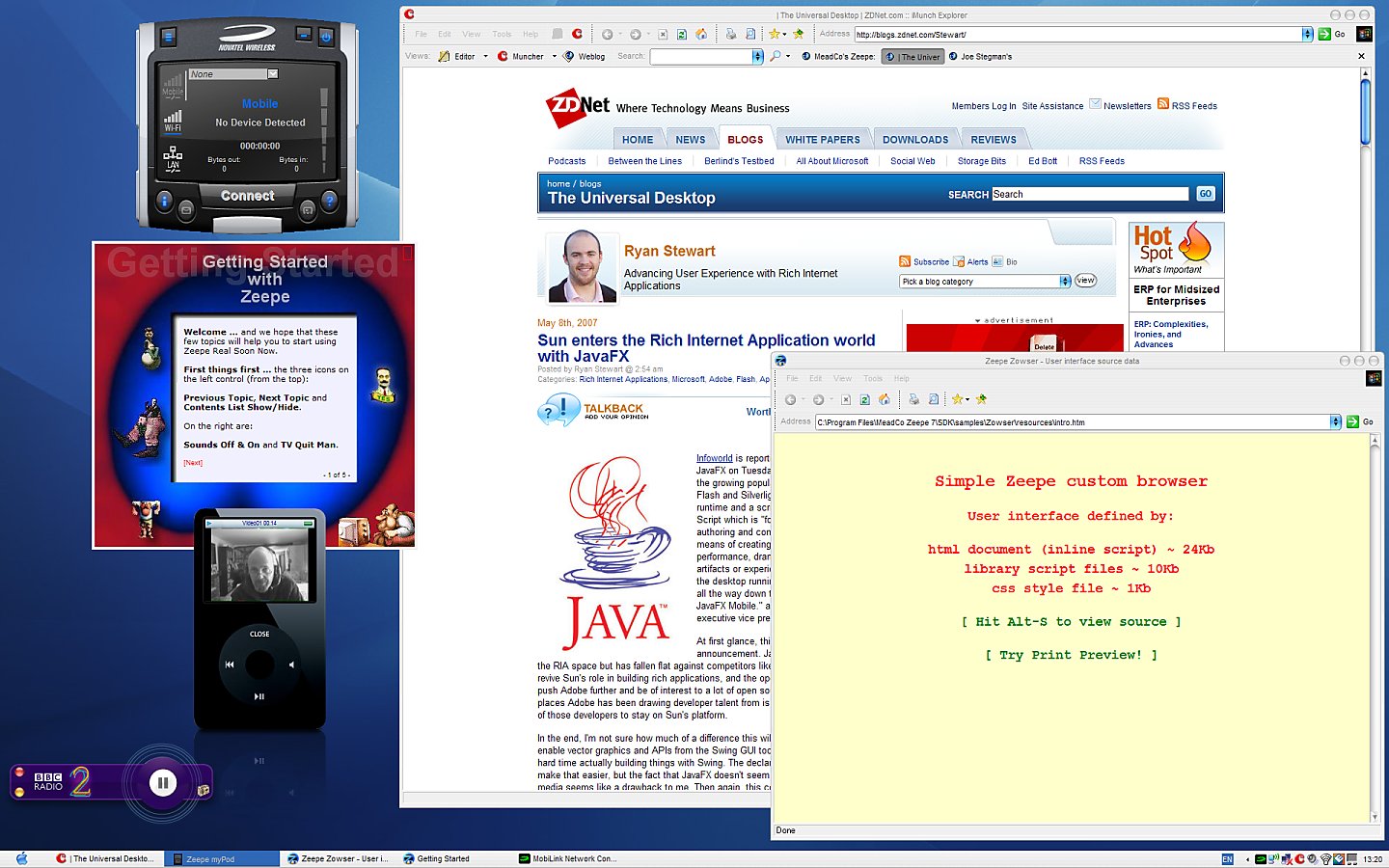
Task: Click the Home icon in Zeepe Zowser toolbar
Action: coord(884,399)
